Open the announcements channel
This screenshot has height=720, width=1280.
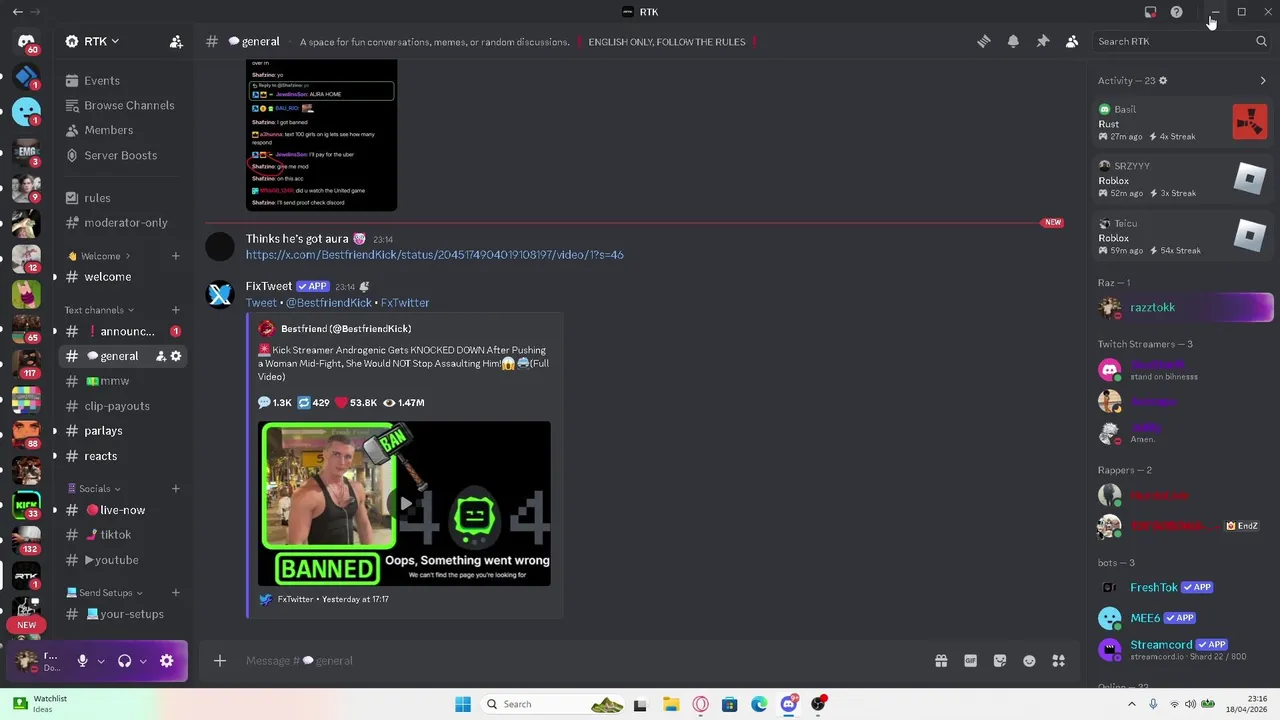pyautogui.click(x=124, y=331)
